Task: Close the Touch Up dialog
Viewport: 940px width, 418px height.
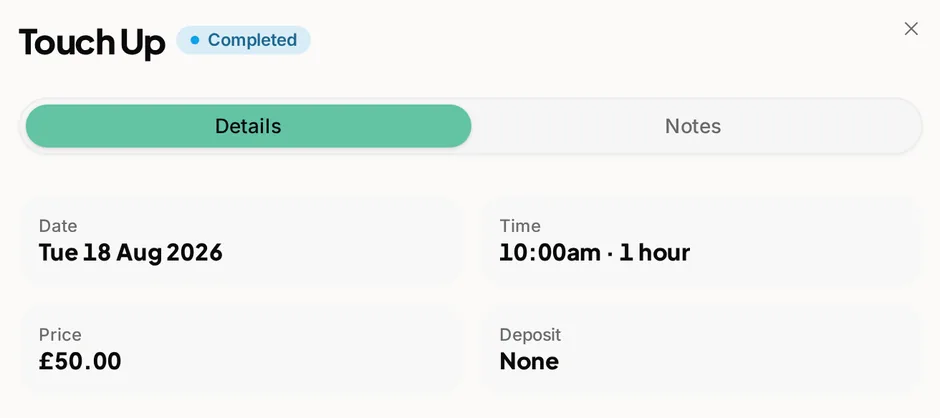Action: [x=911, y=29]
